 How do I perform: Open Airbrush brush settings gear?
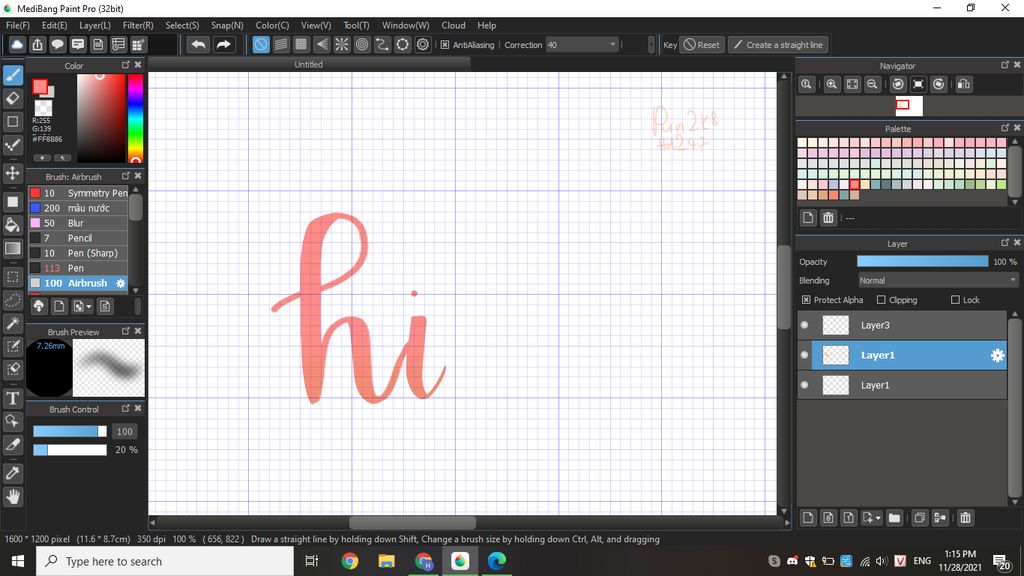pyautogui.click(x=121, y=283)
